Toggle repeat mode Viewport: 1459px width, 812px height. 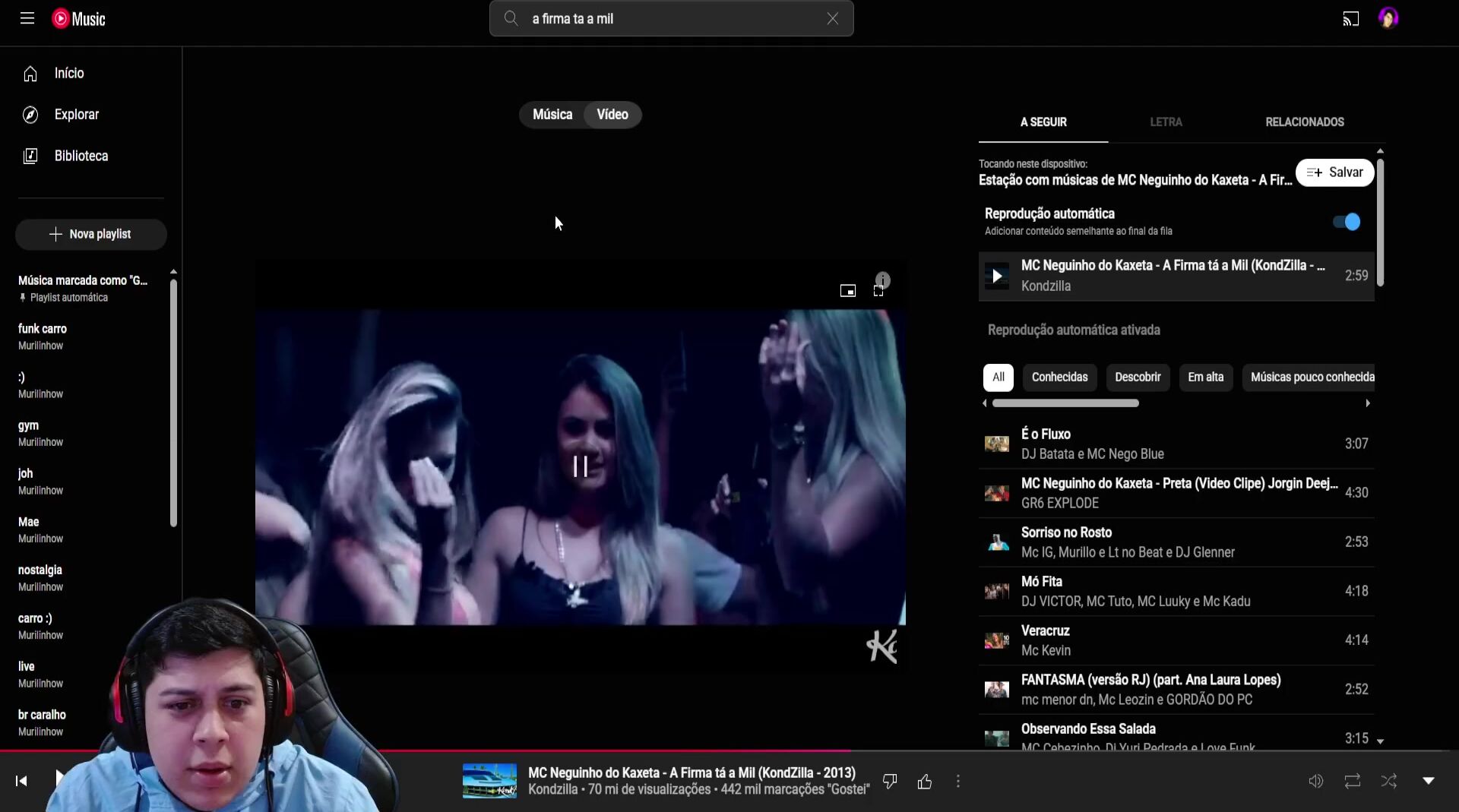1353,781
